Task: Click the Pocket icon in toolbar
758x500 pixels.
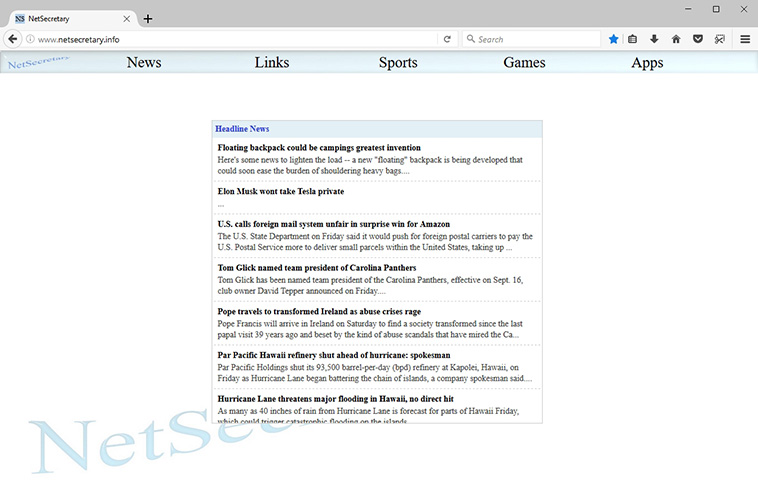Action: pyautogui.click(x=697, y=39)
